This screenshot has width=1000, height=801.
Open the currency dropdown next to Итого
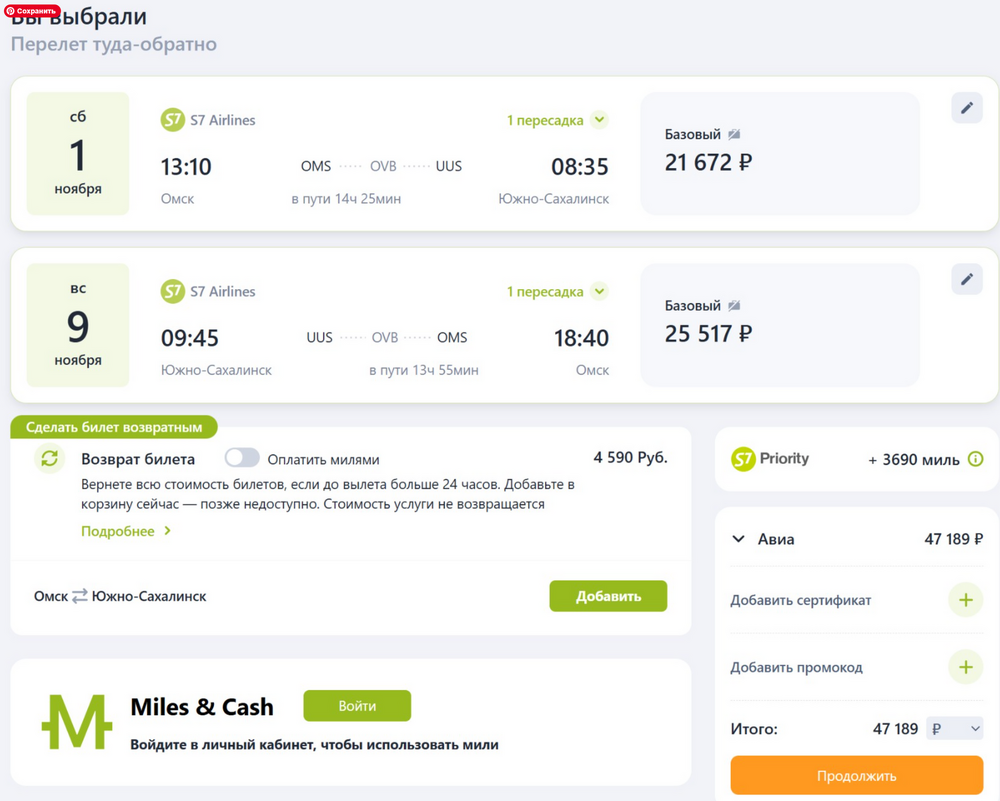coord(955,729)
